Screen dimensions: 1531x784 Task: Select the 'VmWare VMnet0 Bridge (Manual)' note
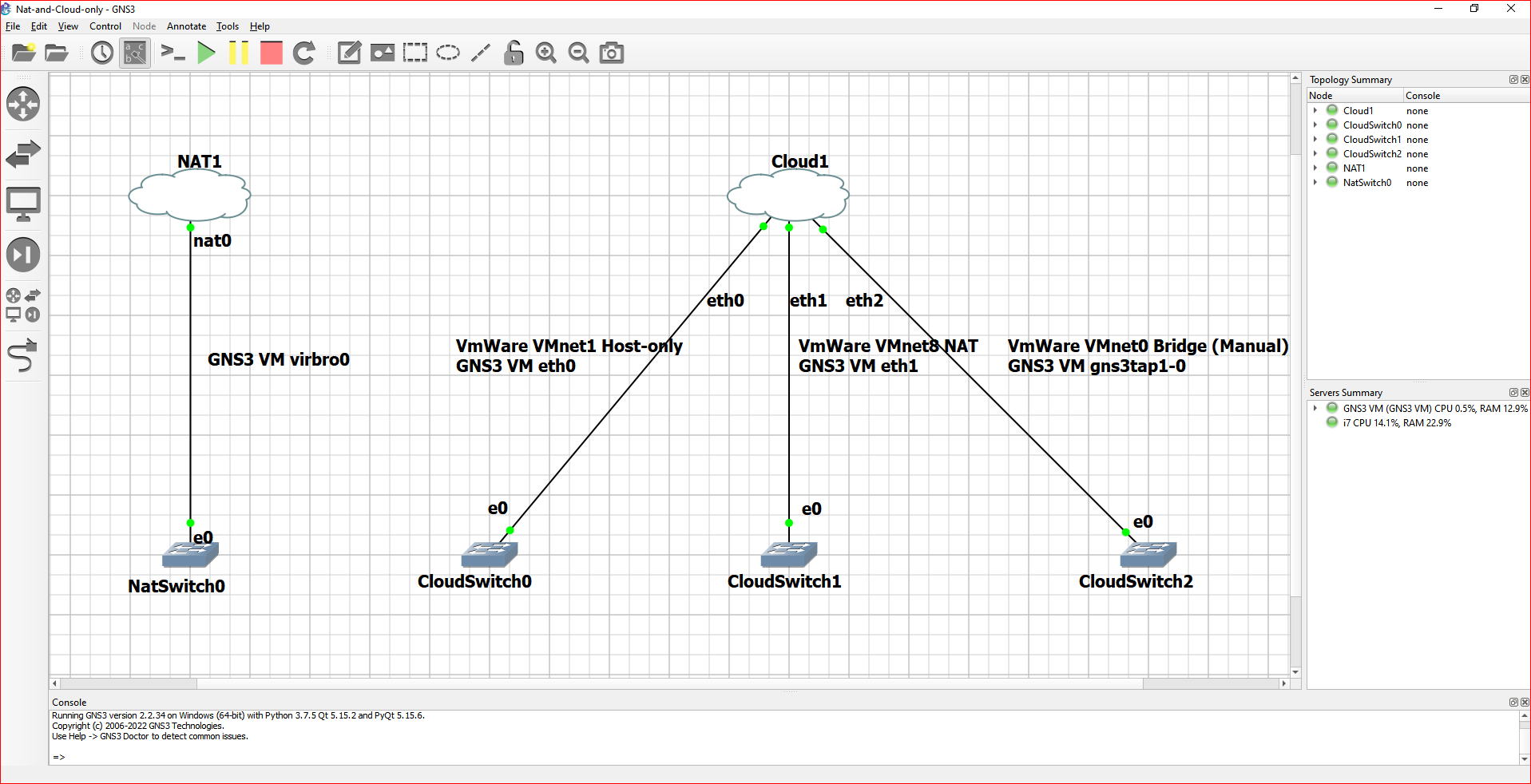[x=1148, y=346]
